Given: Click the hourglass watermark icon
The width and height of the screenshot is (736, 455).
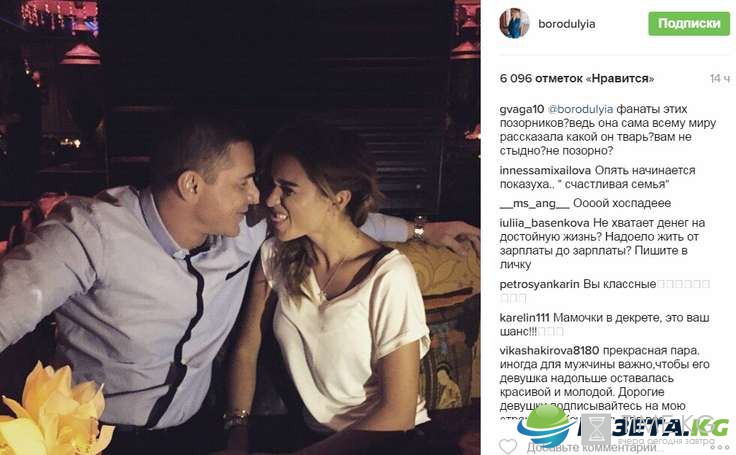Looking at the screenshot, I should click(596, 429).
